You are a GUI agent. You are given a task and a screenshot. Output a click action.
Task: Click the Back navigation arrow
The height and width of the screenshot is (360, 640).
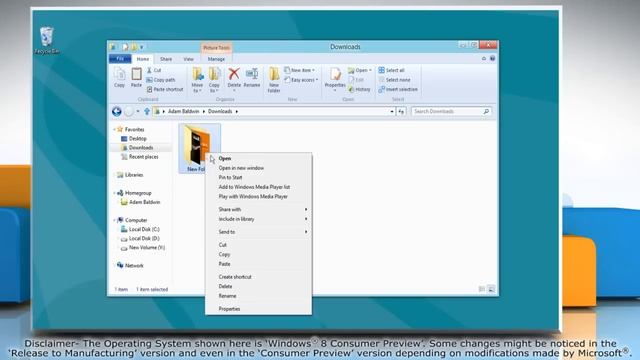[x=117, y=111]
